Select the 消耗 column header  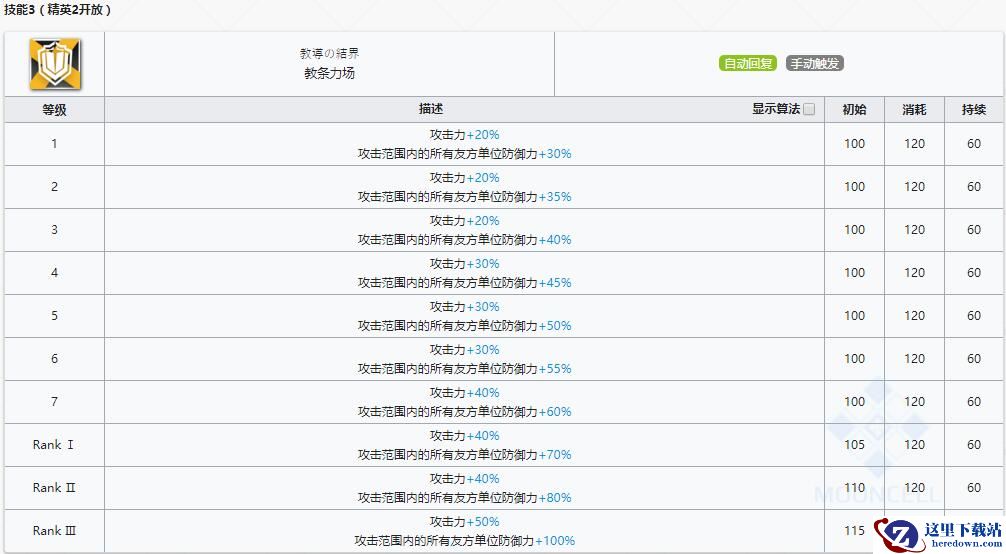tap(914, 110)
